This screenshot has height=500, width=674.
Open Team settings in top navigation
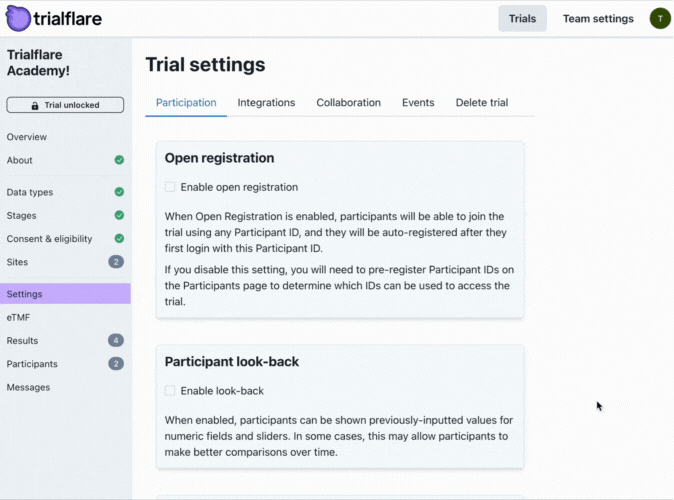click(598, 19)
